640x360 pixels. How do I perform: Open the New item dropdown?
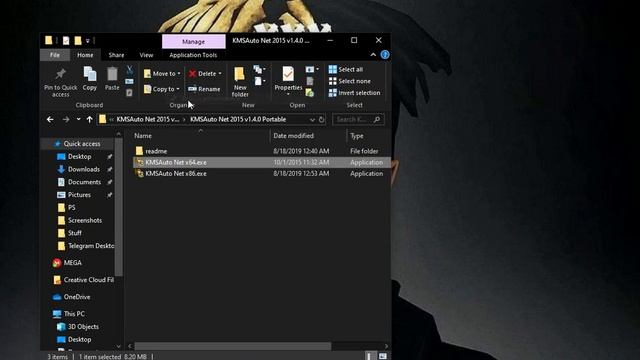click(260, 69)
